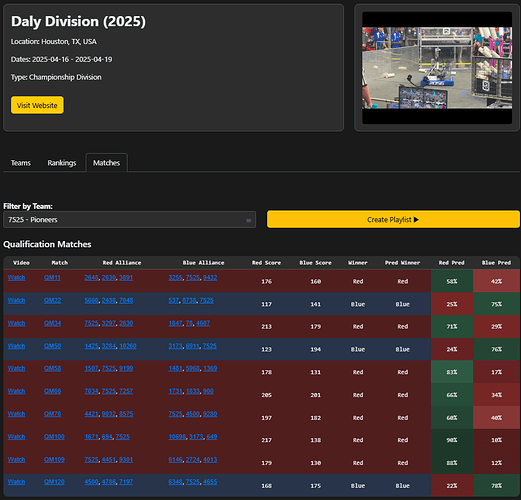Watch the QM11 match video

[x=16, y=278]
